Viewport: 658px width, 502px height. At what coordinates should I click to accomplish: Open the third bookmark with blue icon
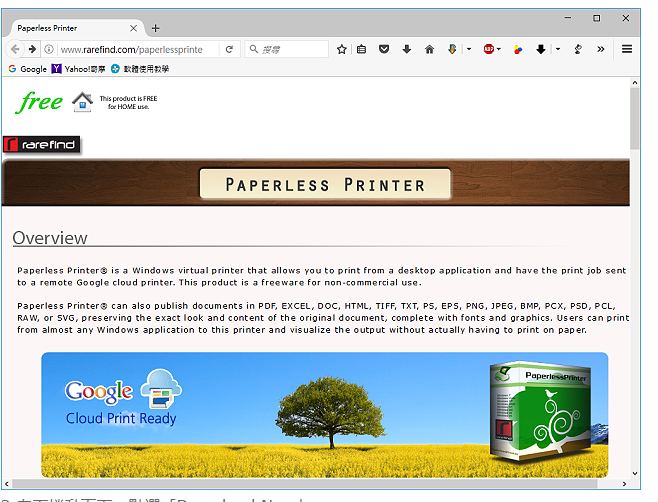tap(140, 69)
